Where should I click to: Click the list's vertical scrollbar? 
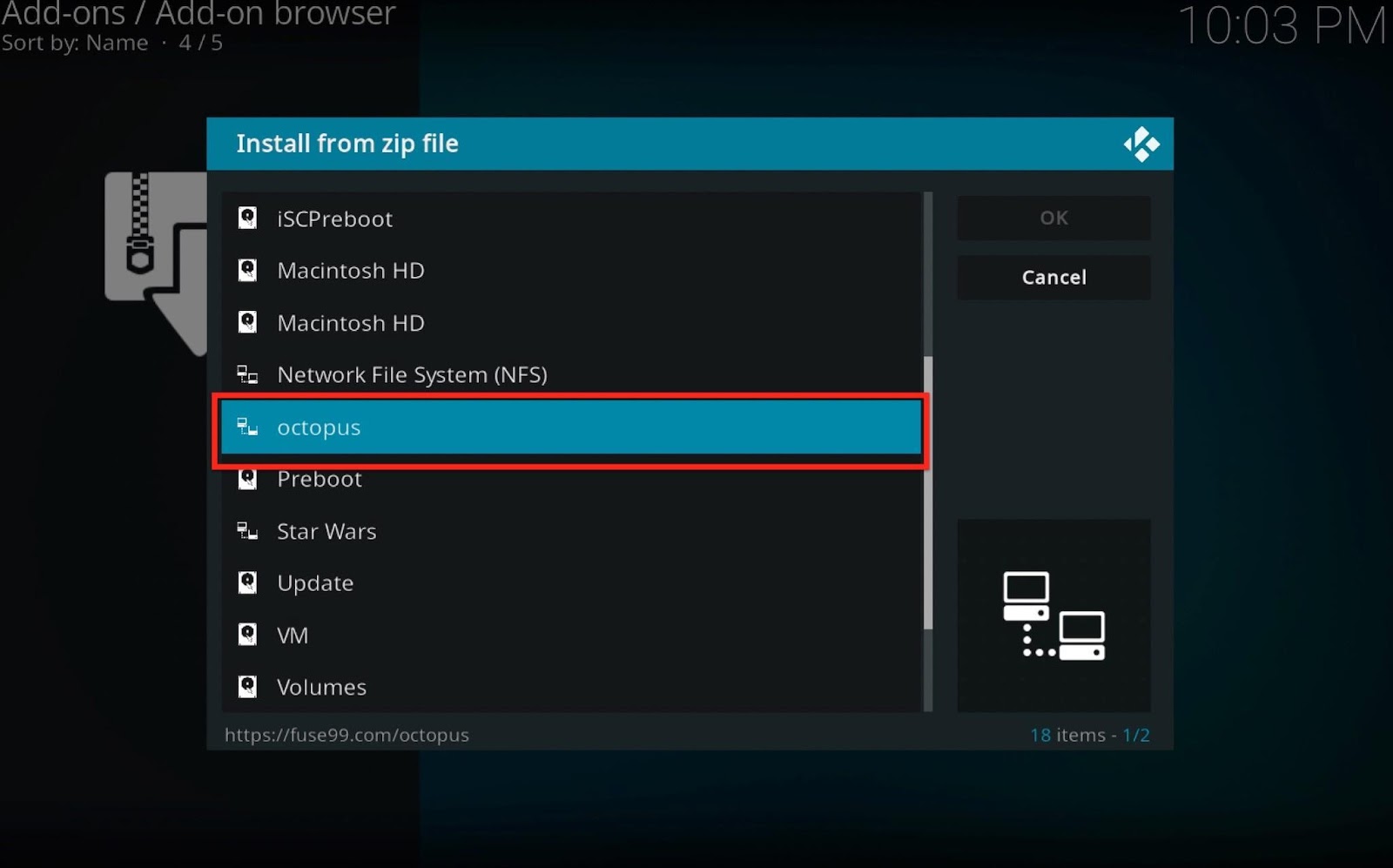click(928, 493)
